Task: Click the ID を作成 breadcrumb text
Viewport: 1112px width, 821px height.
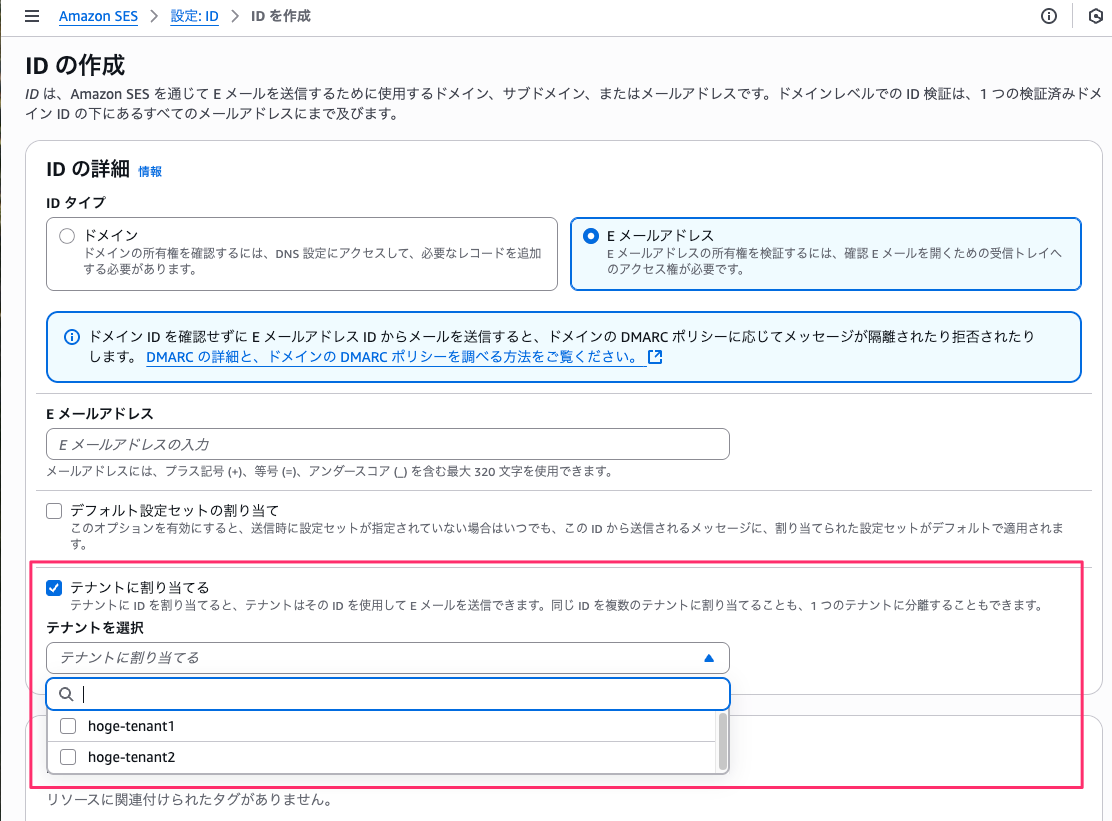Action: 281,16
